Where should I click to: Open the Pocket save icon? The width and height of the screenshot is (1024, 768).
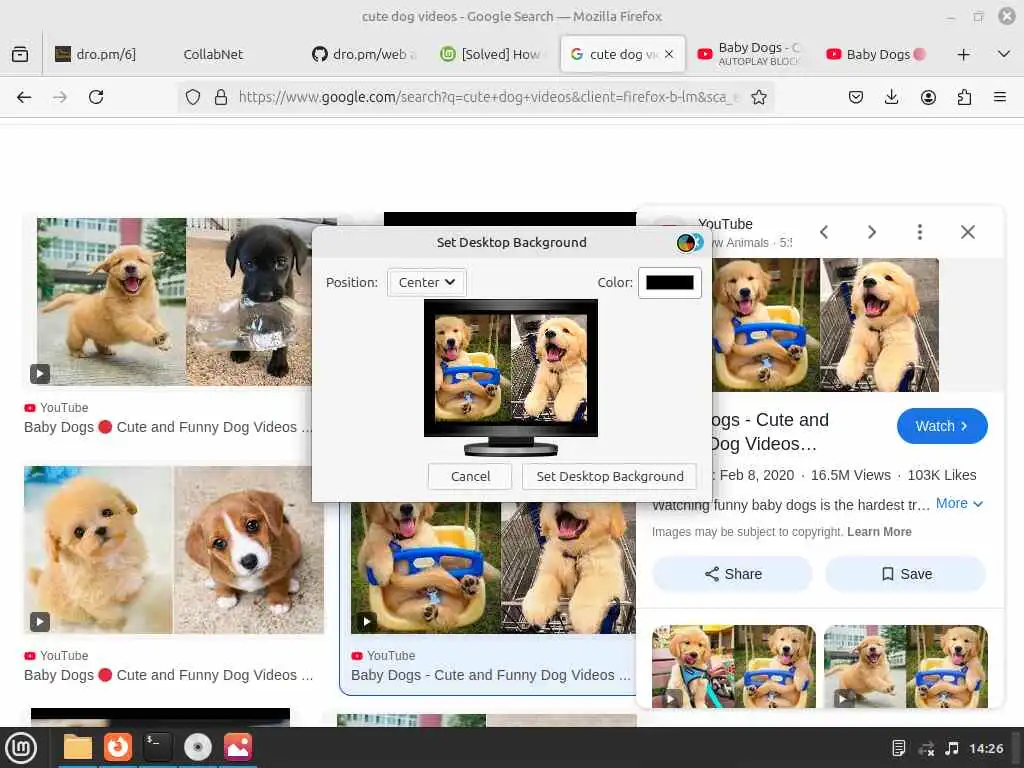tap(856, 97)
